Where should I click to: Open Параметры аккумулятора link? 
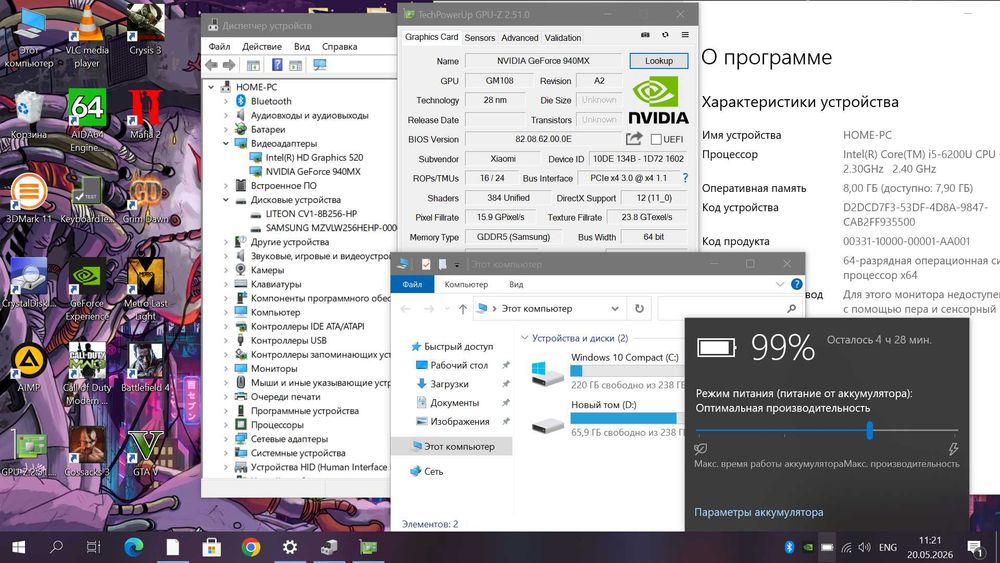pyautogui.click(x=758, y=512)
